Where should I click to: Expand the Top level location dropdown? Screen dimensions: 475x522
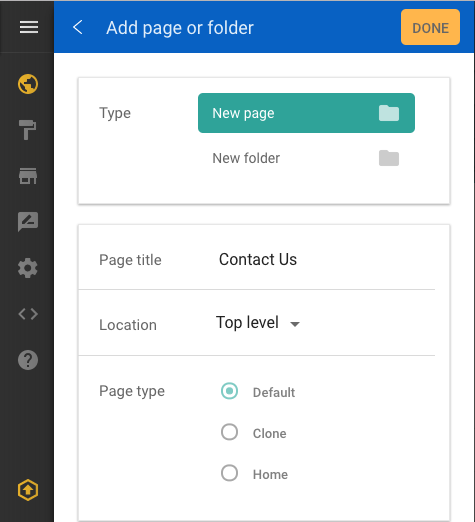tap(258, 323)
